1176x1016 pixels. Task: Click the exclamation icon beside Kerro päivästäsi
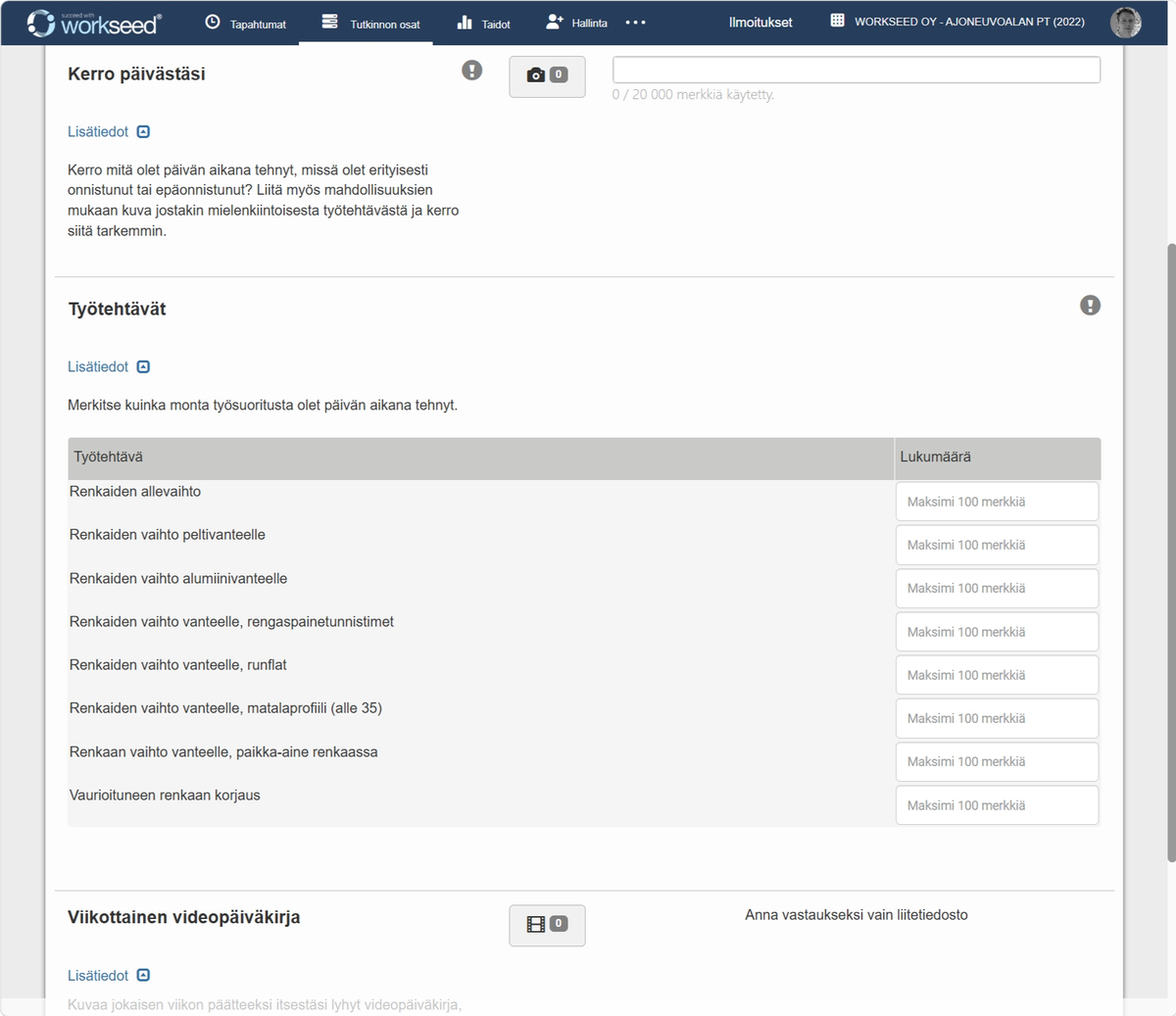pos(472,71)
